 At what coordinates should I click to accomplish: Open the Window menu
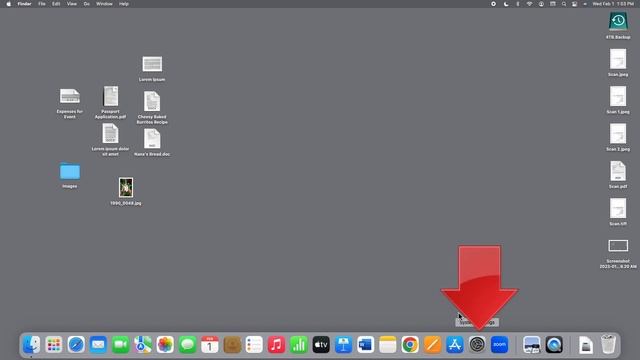point(104,4)
